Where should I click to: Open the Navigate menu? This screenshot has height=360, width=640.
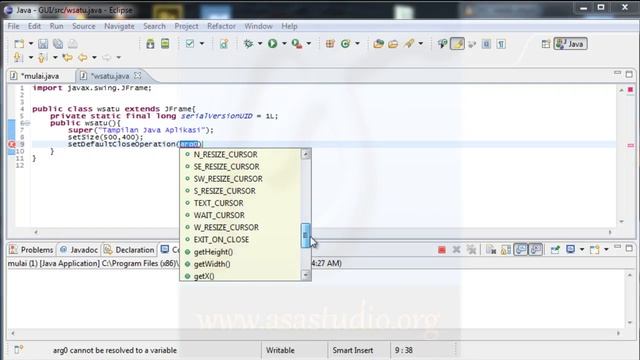pyautogui.click(x=119, y=26)
